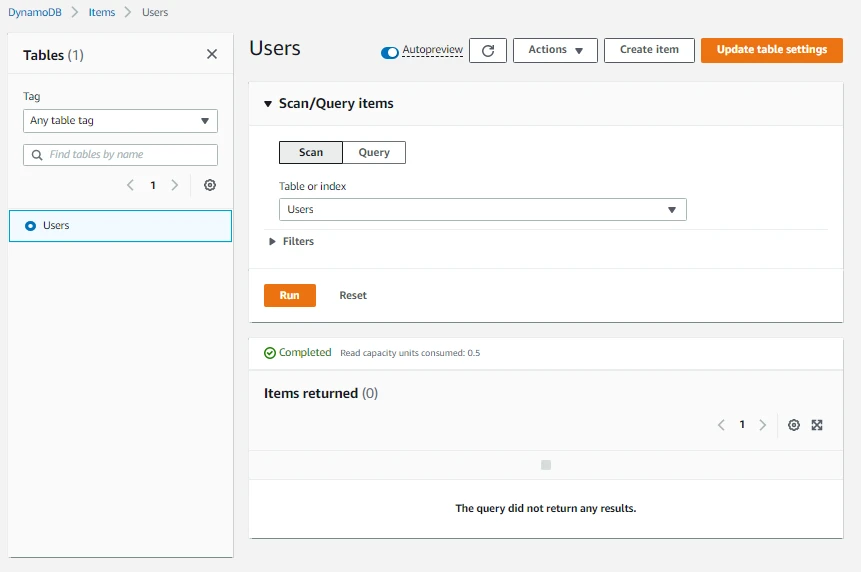Open the Table or index dropdown

pyautogui.click(x=482, y=210)
